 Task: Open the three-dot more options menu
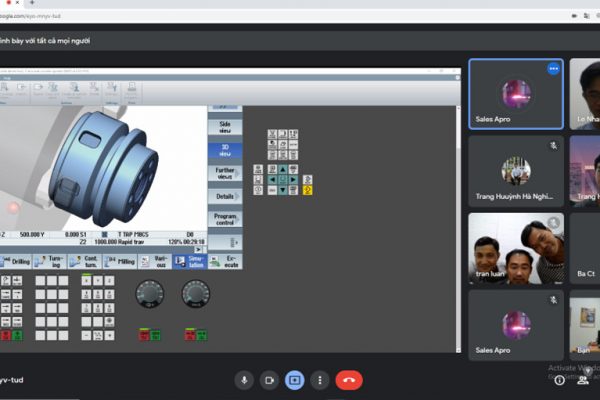(x=319, y=380)
